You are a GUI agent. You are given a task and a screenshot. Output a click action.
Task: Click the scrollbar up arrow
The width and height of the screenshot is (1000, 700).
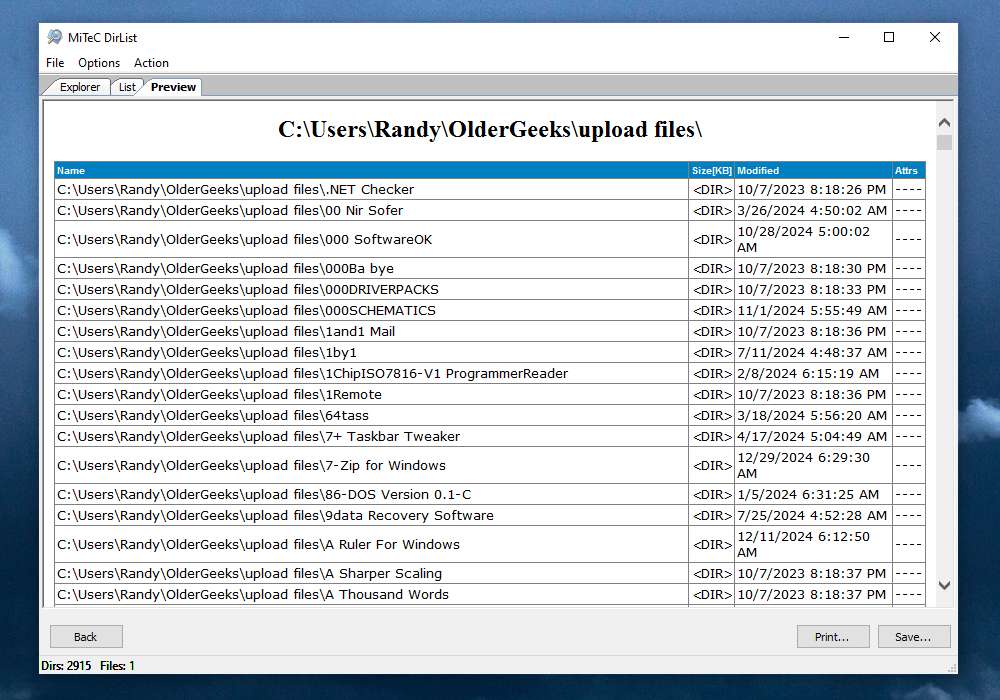pyautogui.click(x=945, y=122)
